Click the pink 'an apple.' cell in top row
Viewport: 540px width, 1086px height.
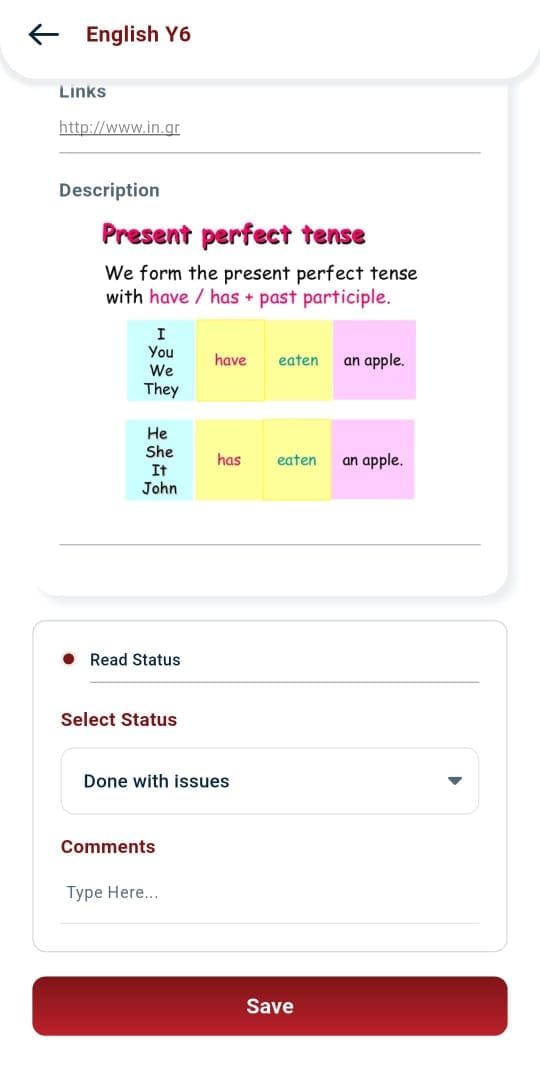click(375, 360)
